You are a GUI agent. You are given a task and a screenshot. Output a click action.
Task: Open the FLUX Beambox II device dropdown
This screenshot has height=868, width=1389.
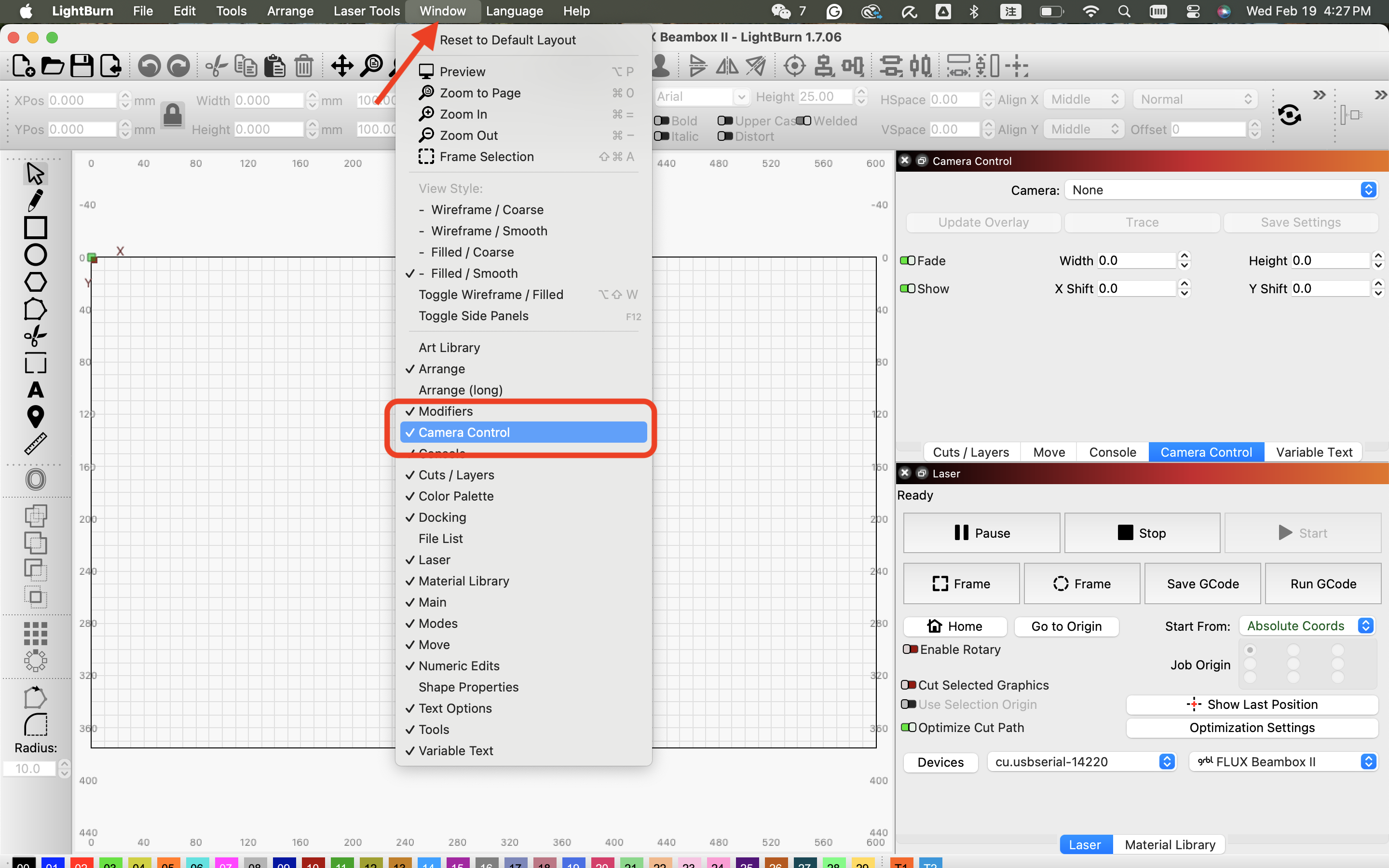click(x=1283, y=762)
